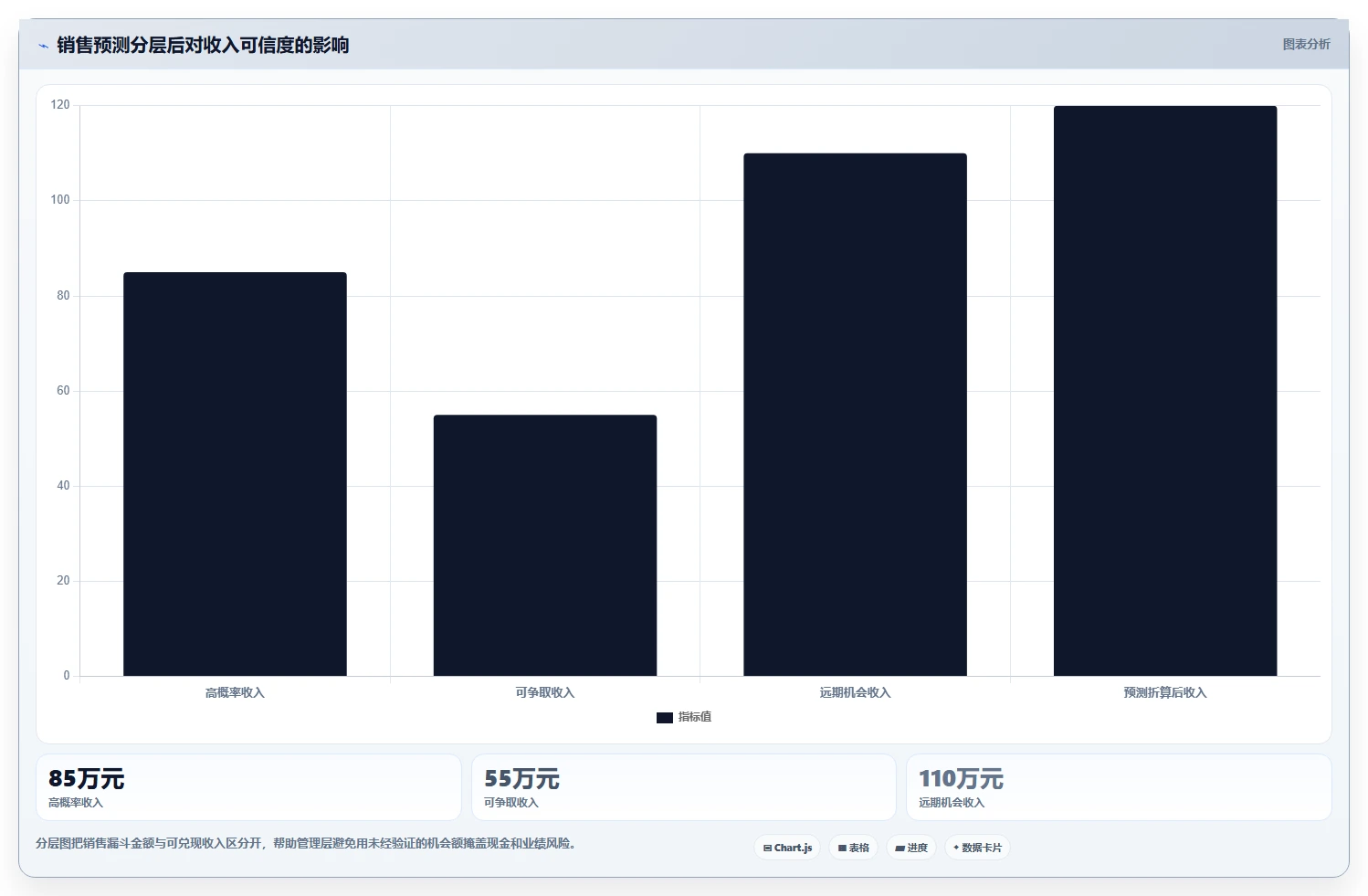This screenshot has width=1368, height=896.
Task: Click the y-axis value 20
Action: (x=63, y=581)
